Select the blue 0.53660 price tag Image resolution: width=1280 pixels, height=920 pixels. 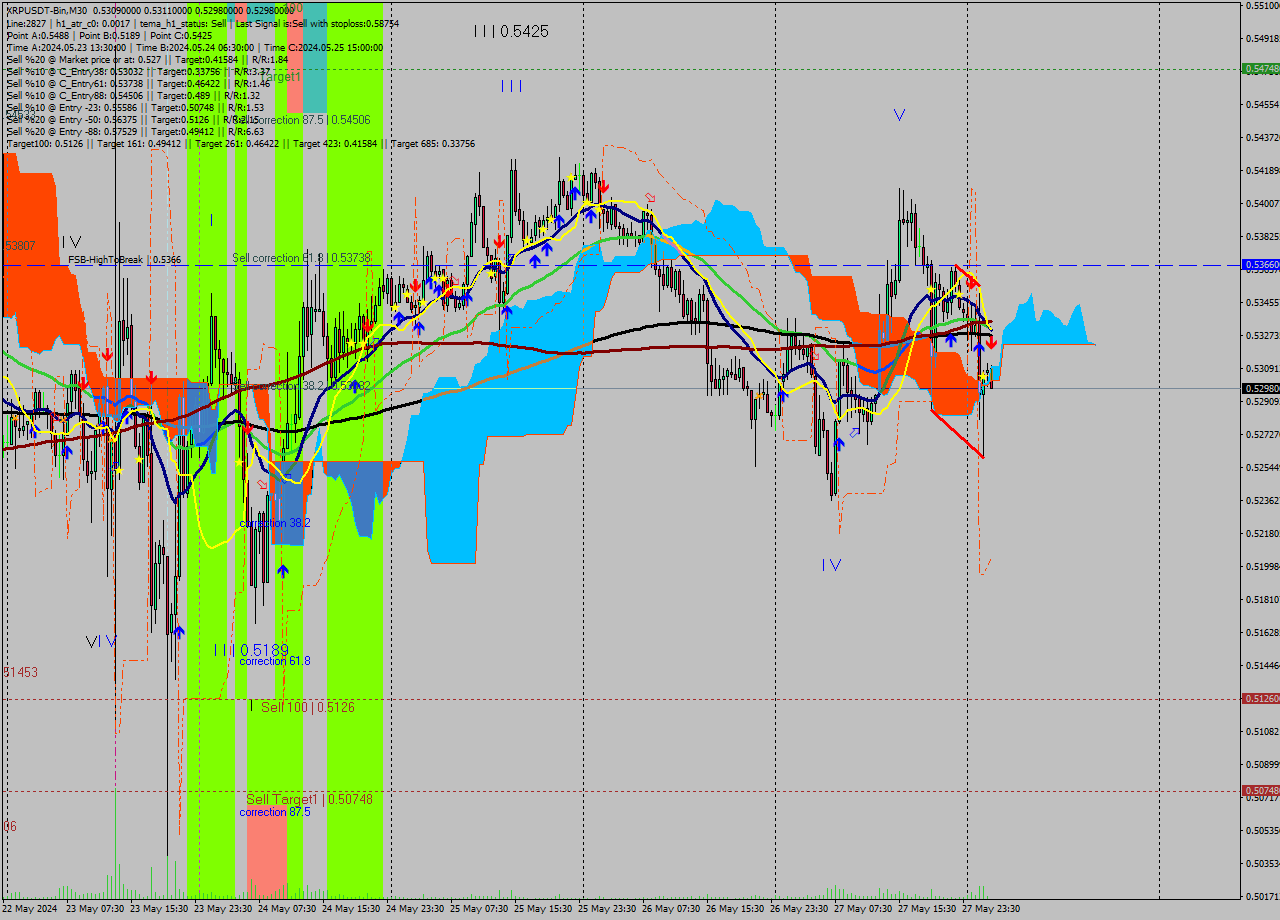[1261, 265]
